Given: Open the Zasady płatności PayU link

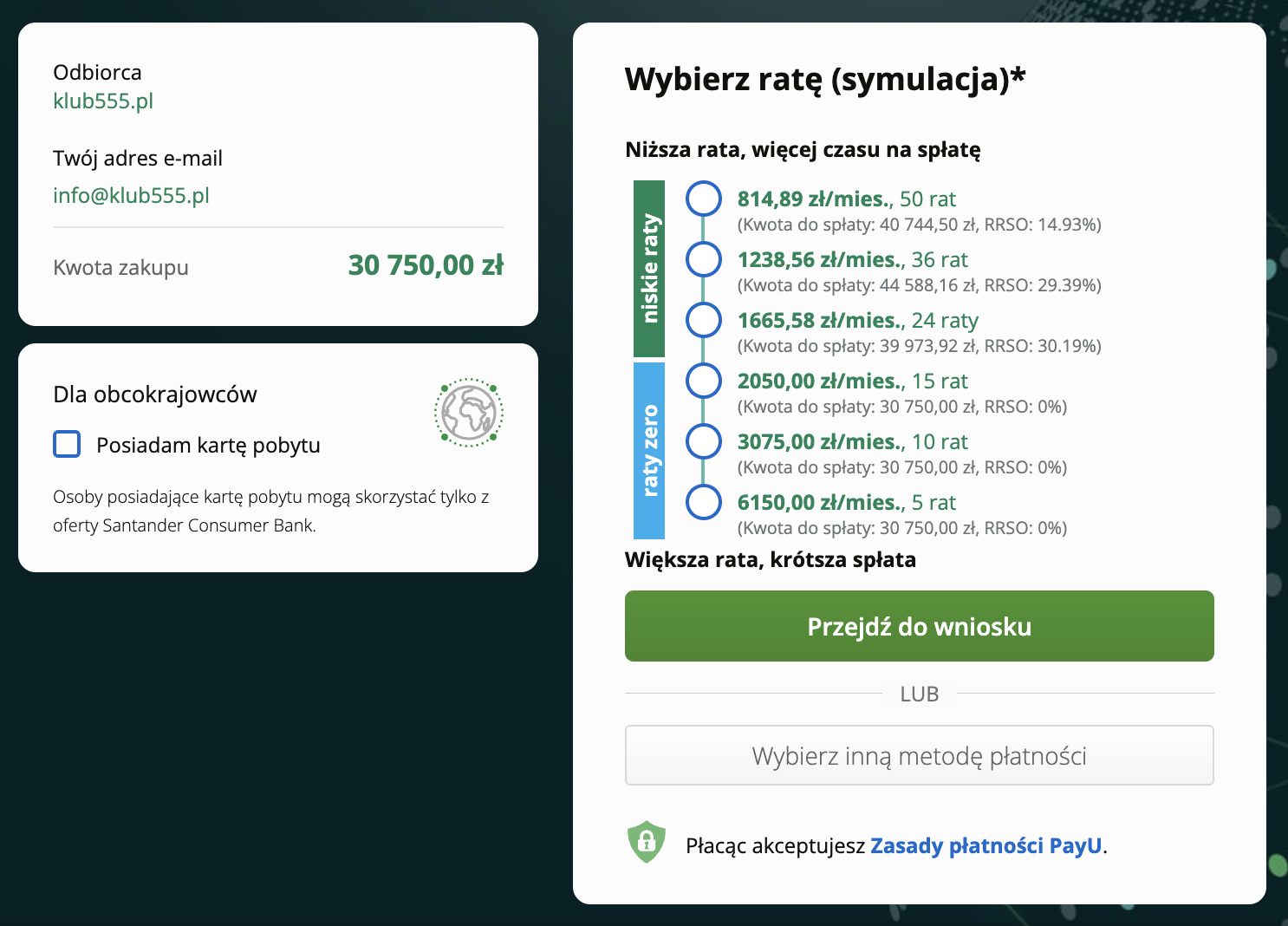Looking at the screenshot, I should point(986,845).
